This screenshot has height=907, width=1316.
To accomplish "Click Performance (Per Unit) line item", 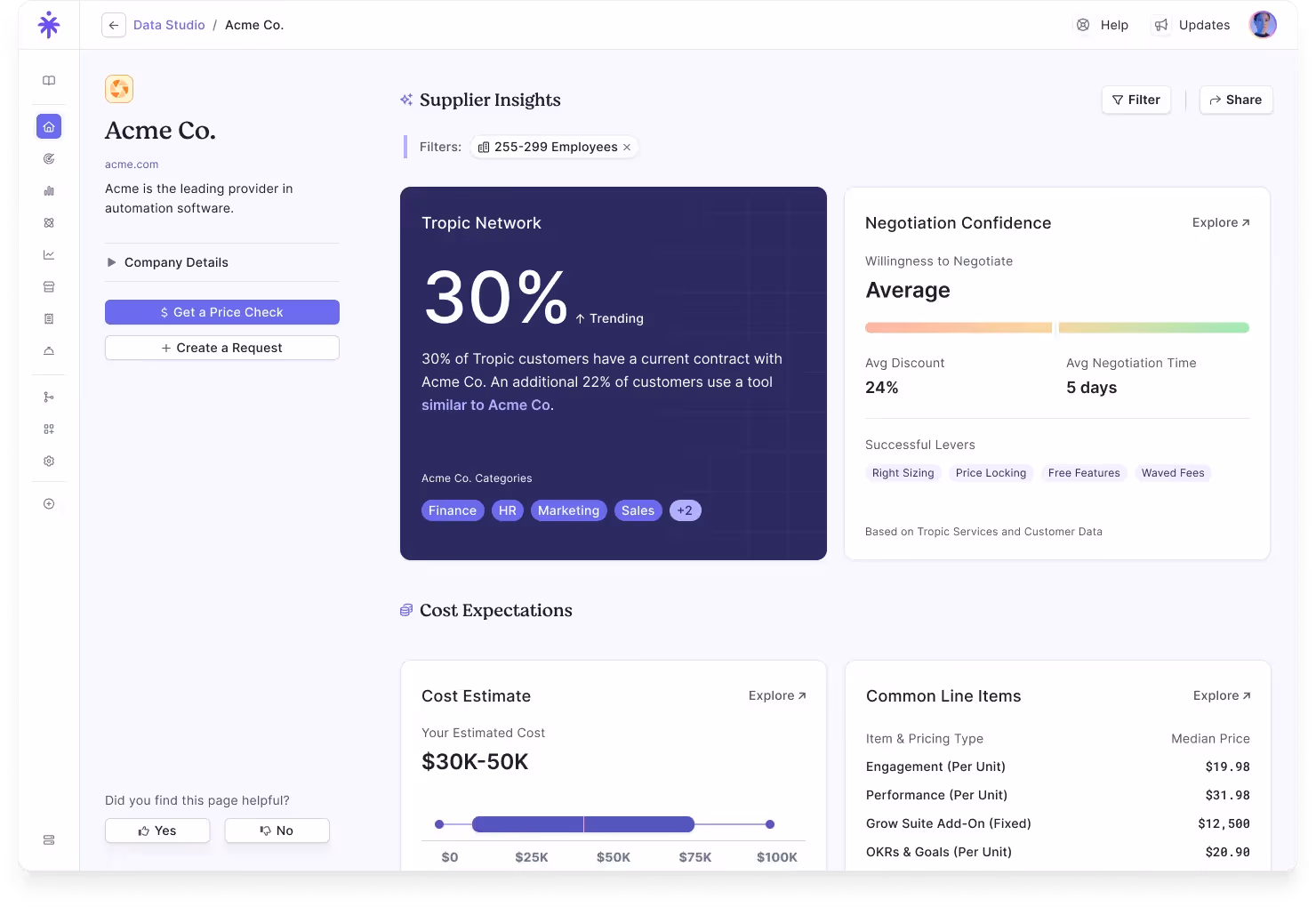I will (x=1058, y=795).
